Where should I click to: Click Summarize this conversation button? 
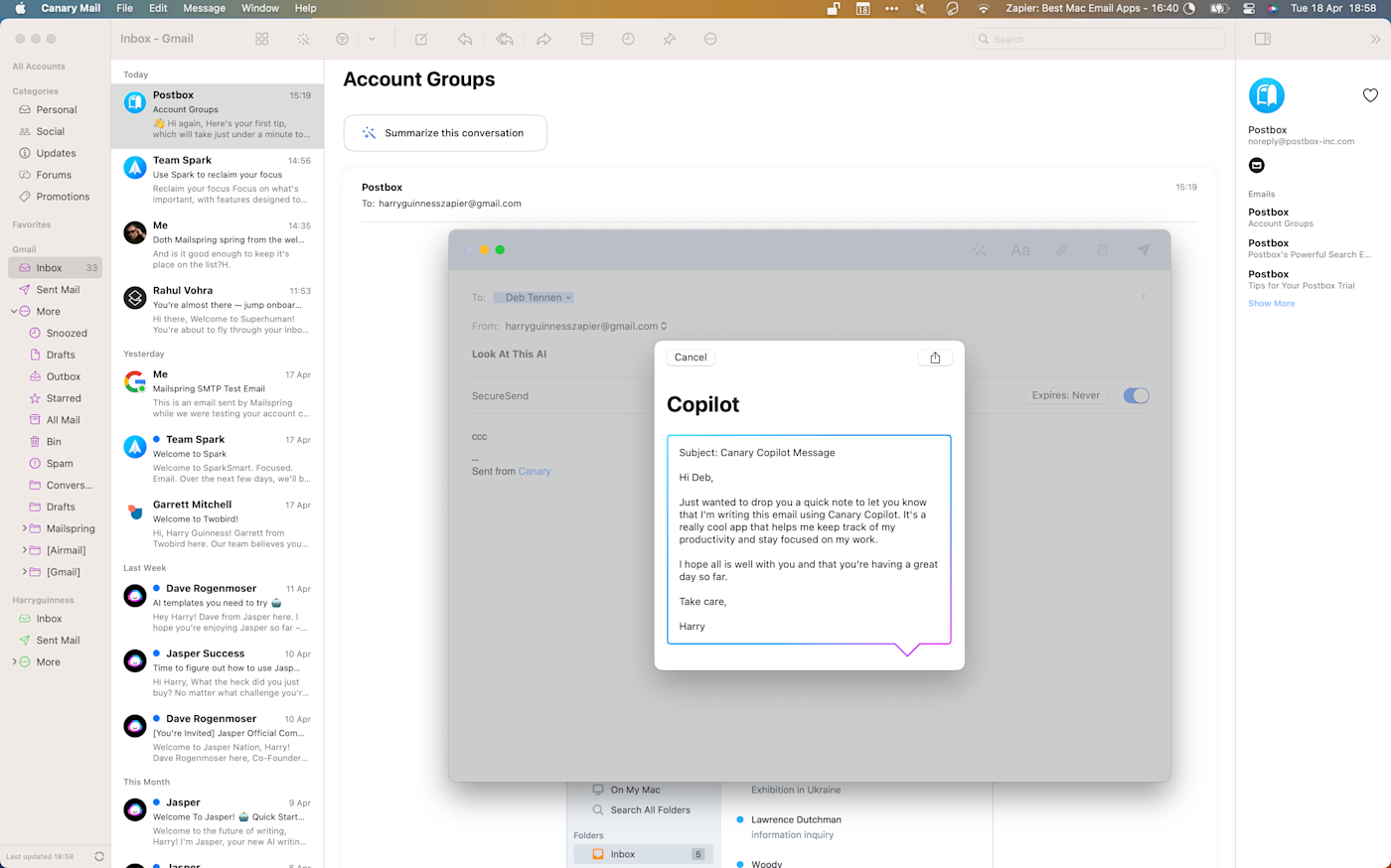pos(445,132)
